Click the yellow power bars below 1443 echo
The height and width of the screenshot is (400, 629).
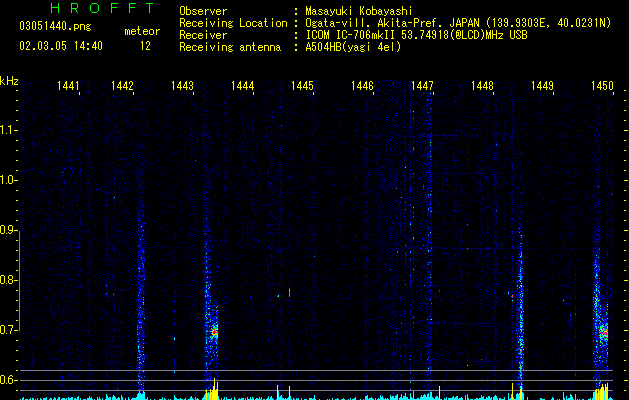pos(212,389)
